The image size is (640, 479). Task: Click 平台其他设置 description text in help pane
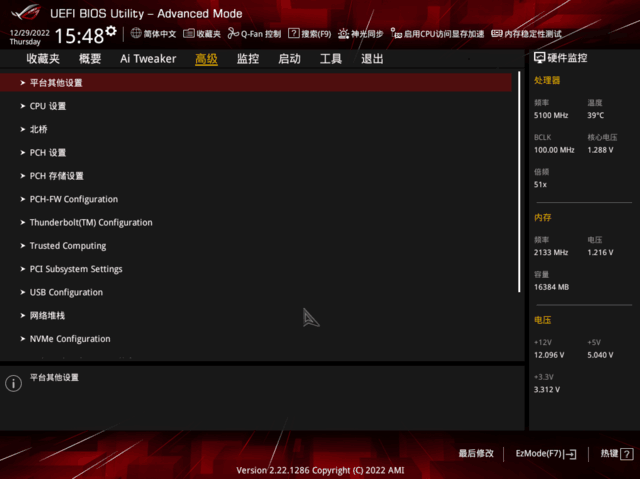click(54, 377)
